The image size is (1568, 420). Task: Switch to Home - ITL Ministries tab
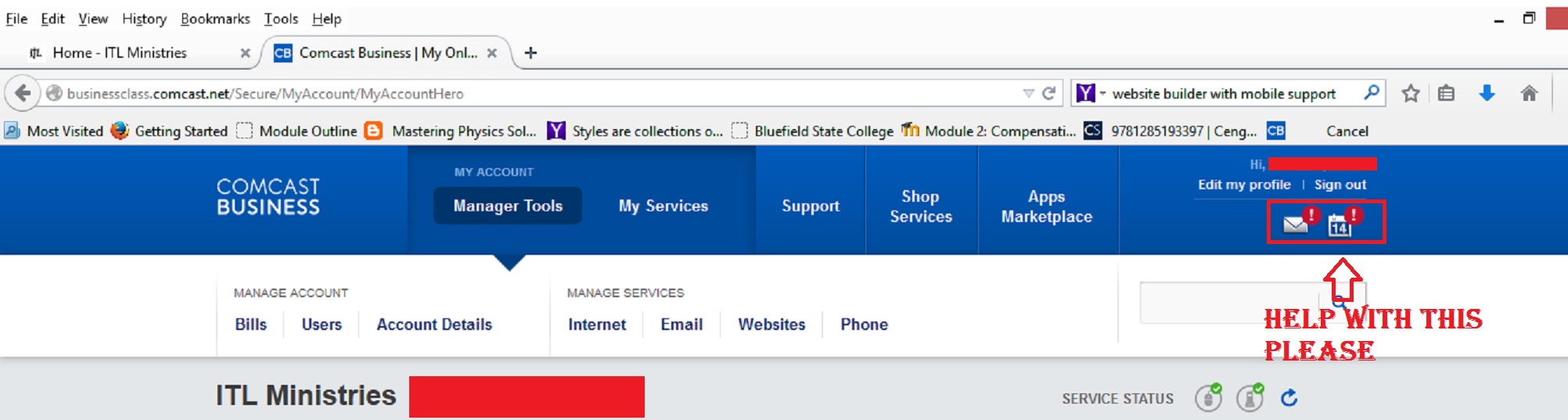[x=119, y=53]
